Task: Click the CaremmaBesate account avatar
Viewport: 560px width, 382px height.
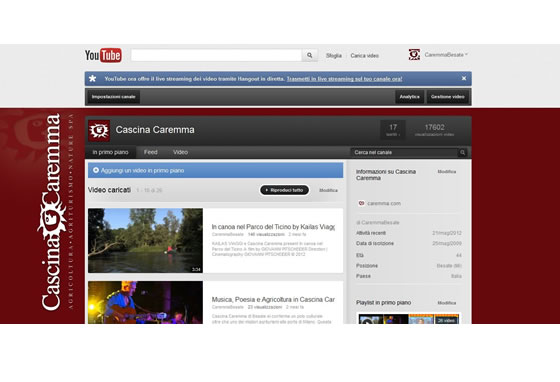Action: point(414,55)
